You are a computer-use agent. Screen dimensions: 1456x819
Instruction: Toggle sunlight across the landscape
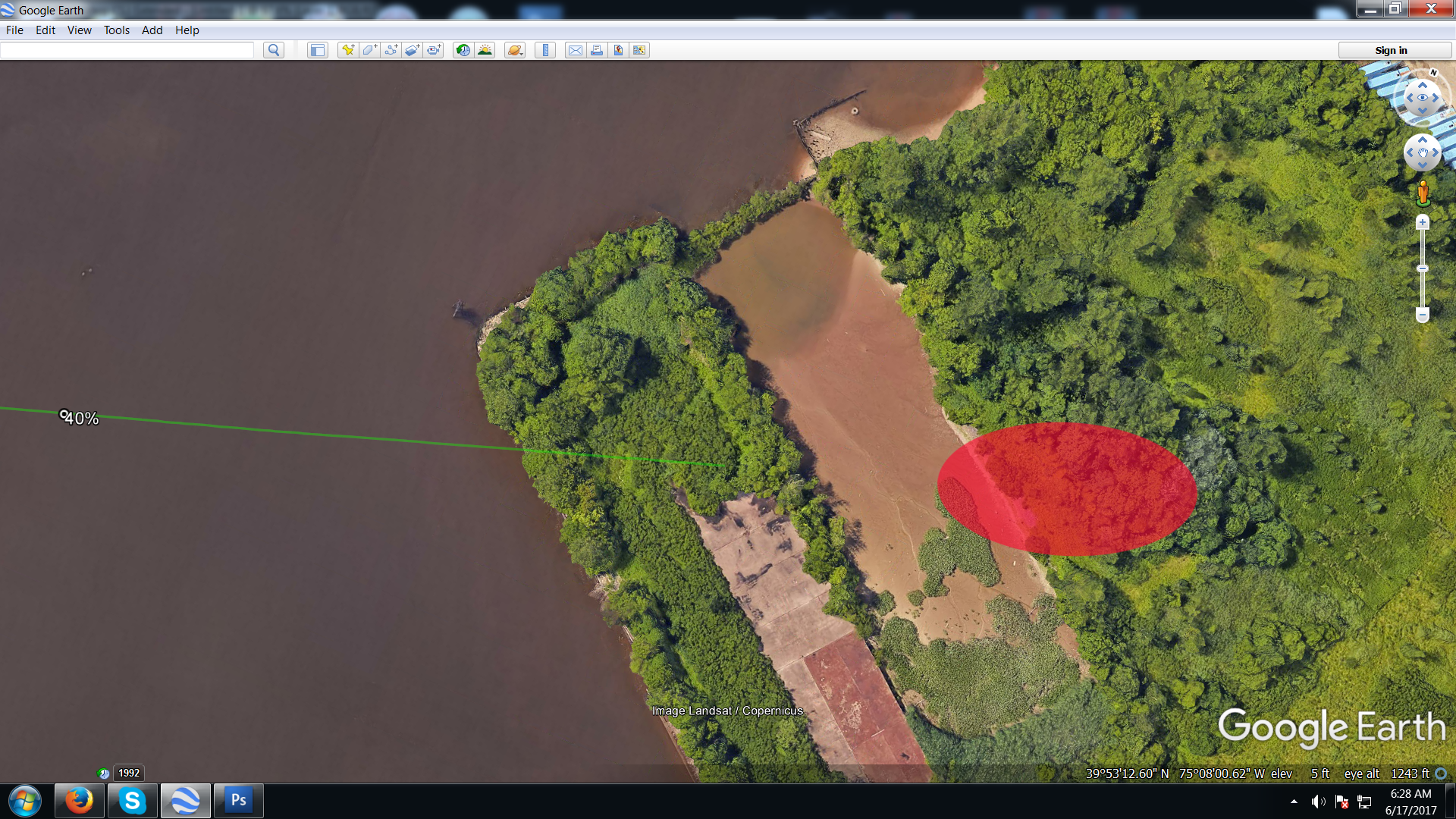[485, 50]
